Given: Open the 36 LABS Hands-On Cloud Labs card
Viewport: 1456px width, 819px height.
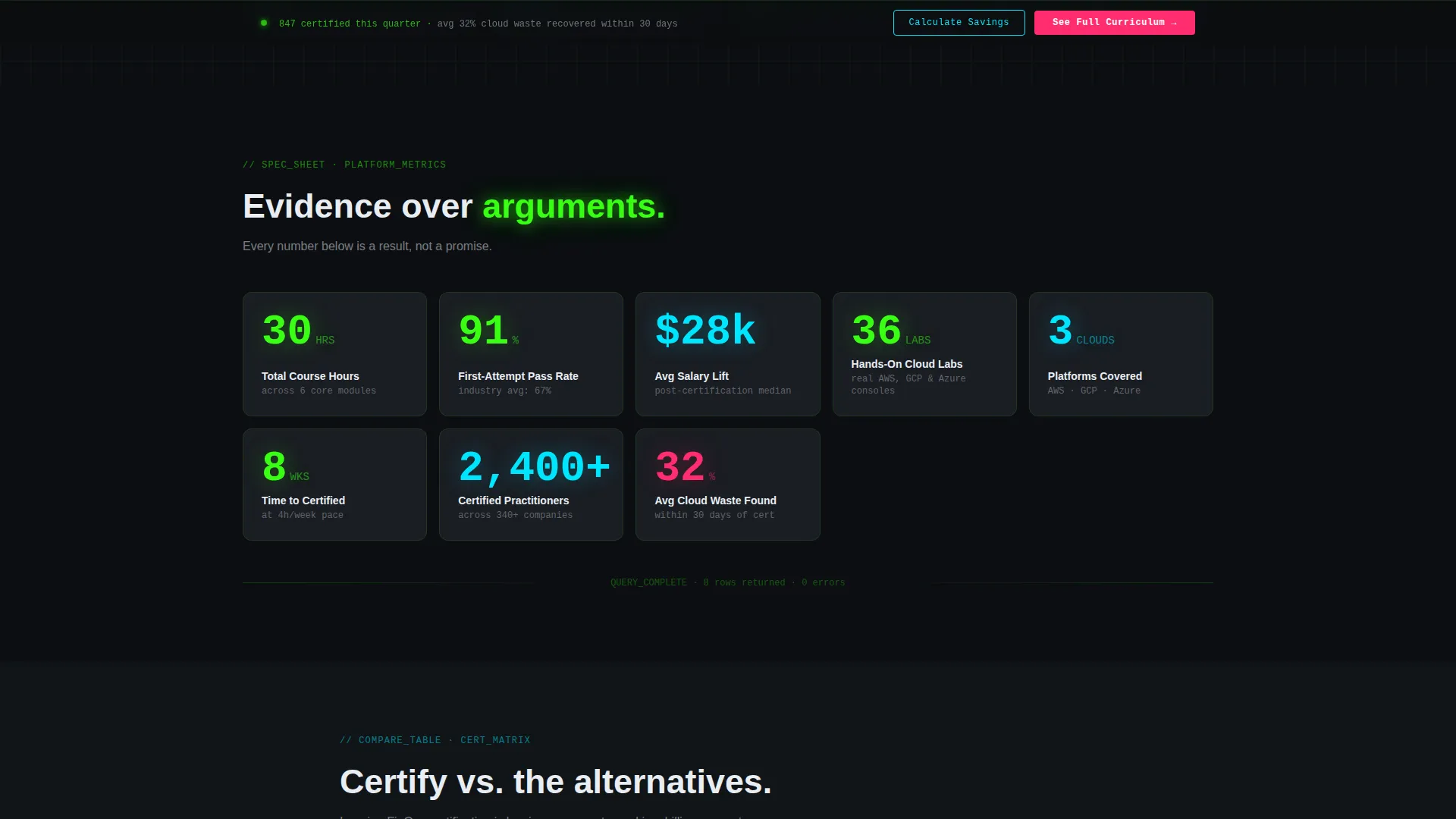Looking at the screenshot, I should pyautogui.click(x=924, y=354).
